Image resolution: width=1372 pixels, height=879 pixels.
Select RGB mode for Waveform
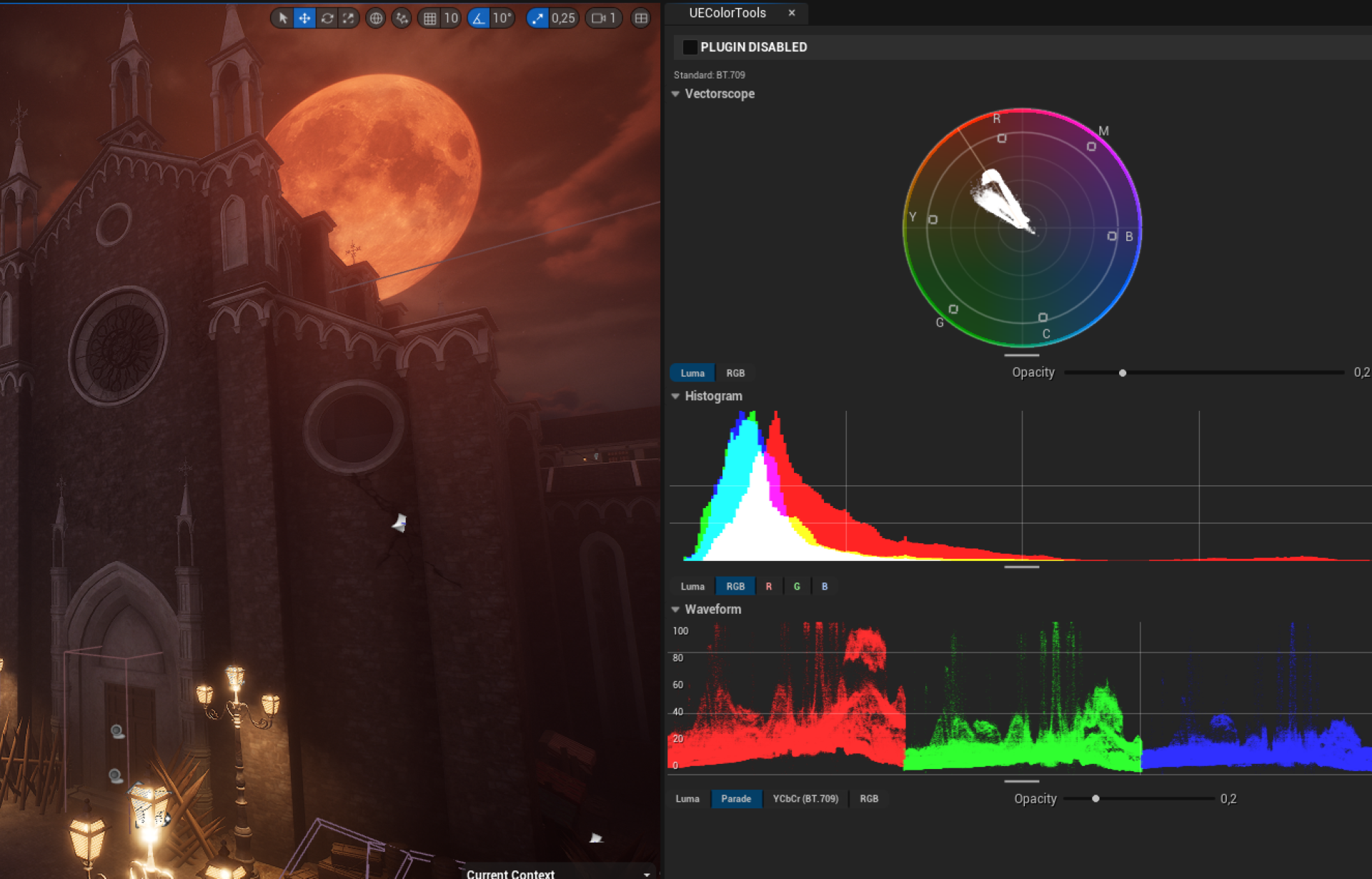[x=869, y=799]
